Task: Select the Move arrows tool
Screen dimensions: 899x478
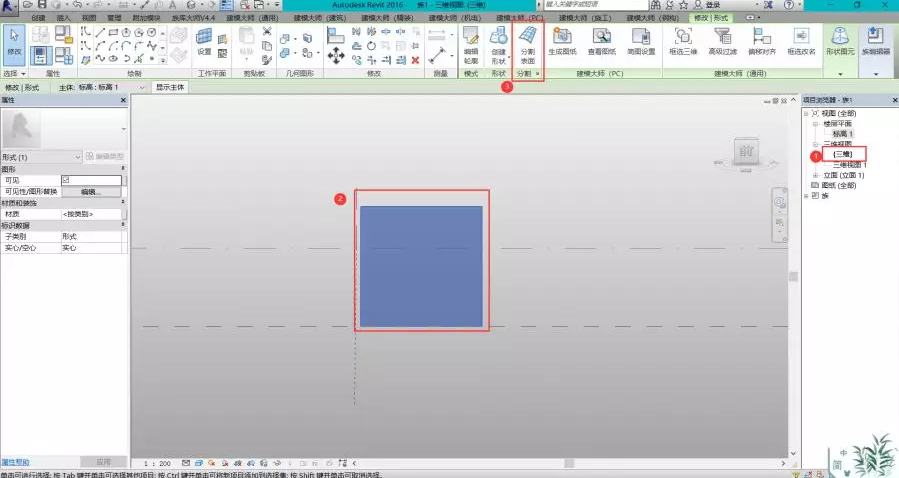Action: (336, 56)
